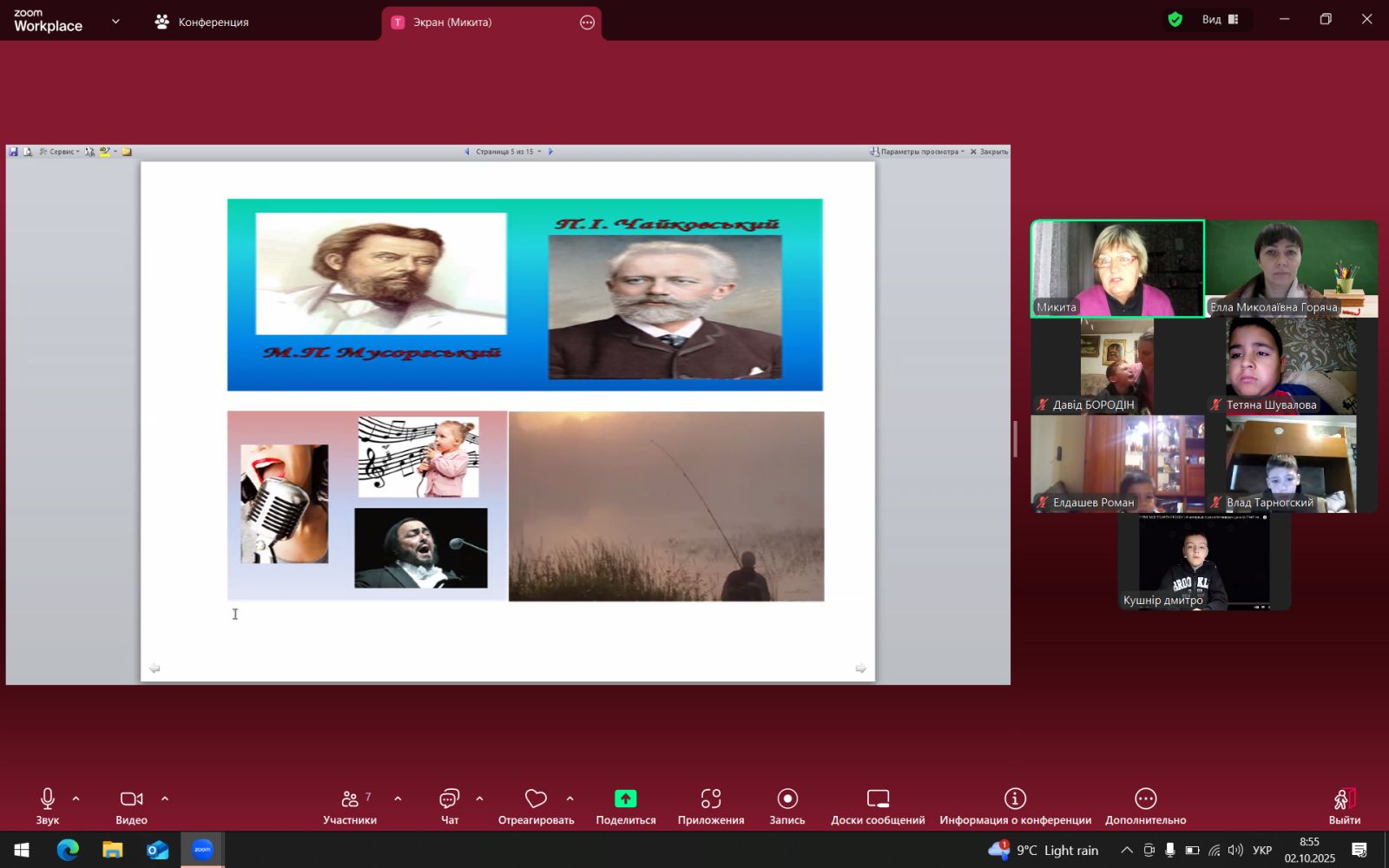The width and height of the screenshot is (1389, 868).
Task: Click the green Share screen icon
Action: [625, 799]
